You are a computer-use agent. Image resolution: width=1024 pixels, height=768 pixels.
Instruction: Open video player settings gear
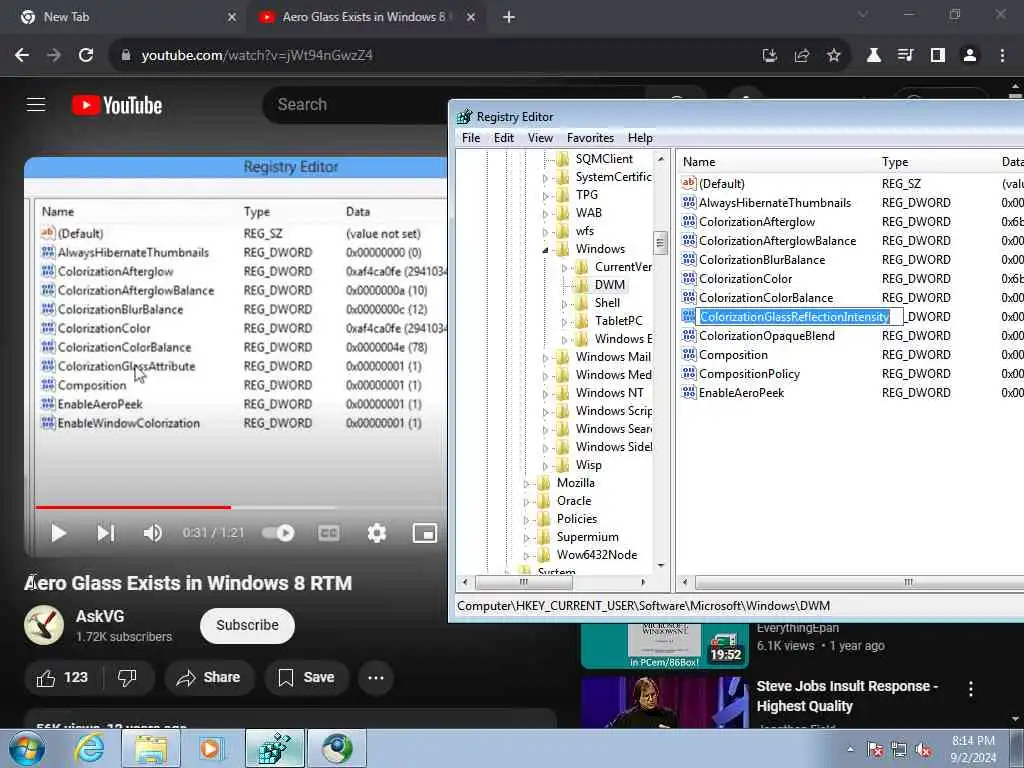376,534
